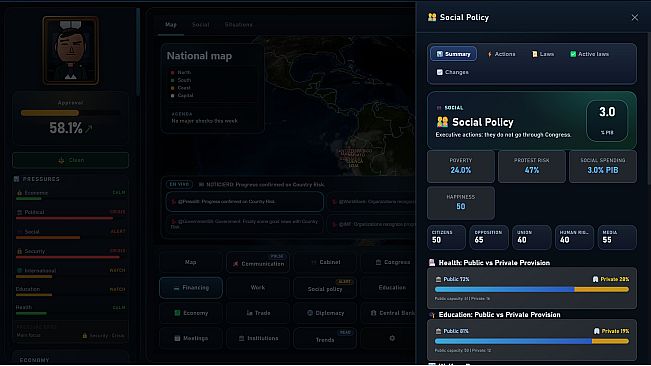Click the Private 28% health icon
651x366 pixels.
595,279
